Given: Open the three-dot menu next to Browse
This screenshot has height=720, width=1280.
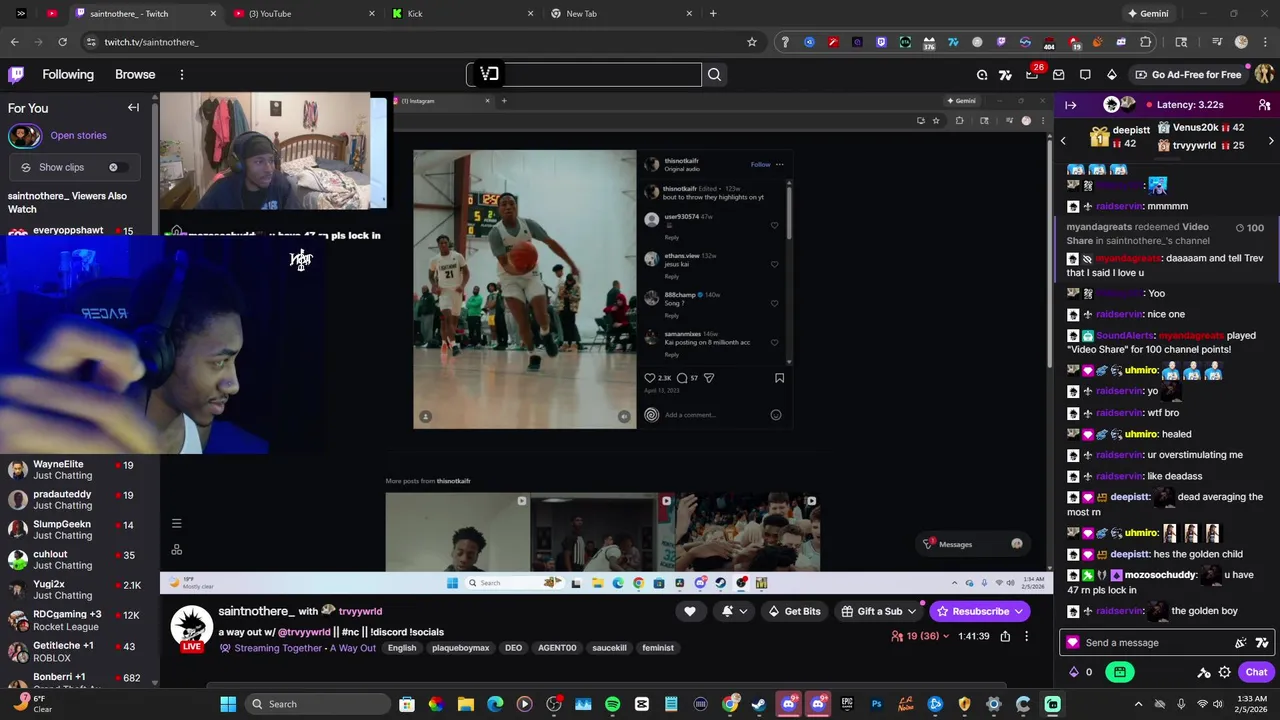Looking at the screenshot, I should (181, 74).
